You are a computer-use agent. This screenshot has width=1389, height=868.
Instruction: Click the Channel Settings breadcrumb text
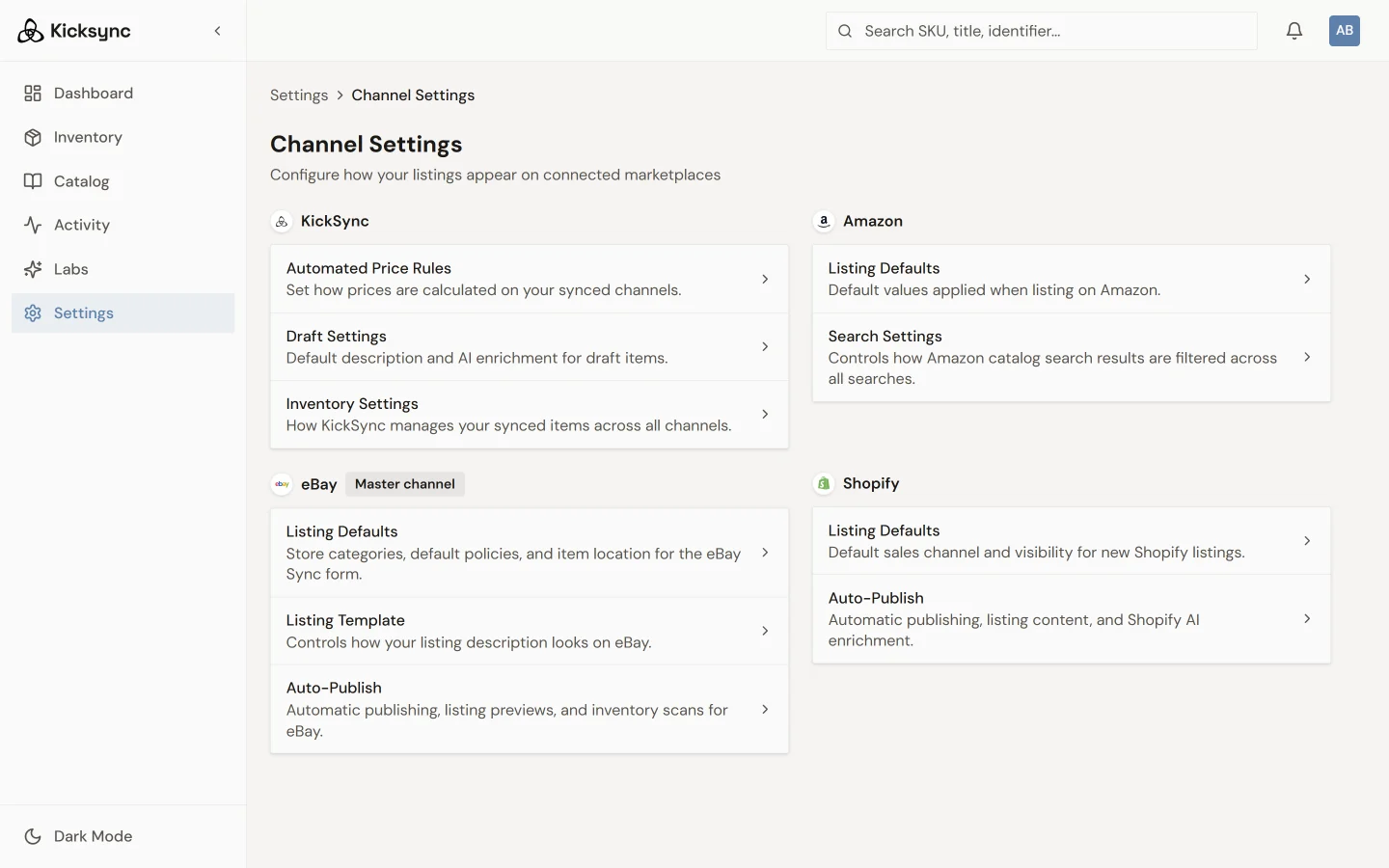(413, 95)
